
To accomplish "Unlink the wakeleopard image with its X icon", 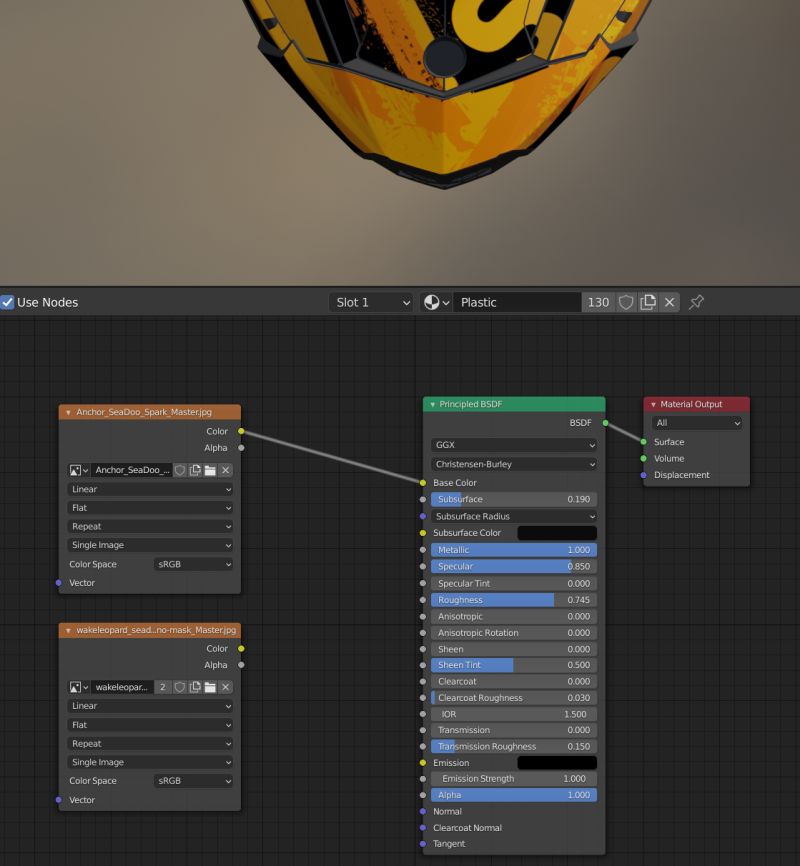I will (225, 687).
